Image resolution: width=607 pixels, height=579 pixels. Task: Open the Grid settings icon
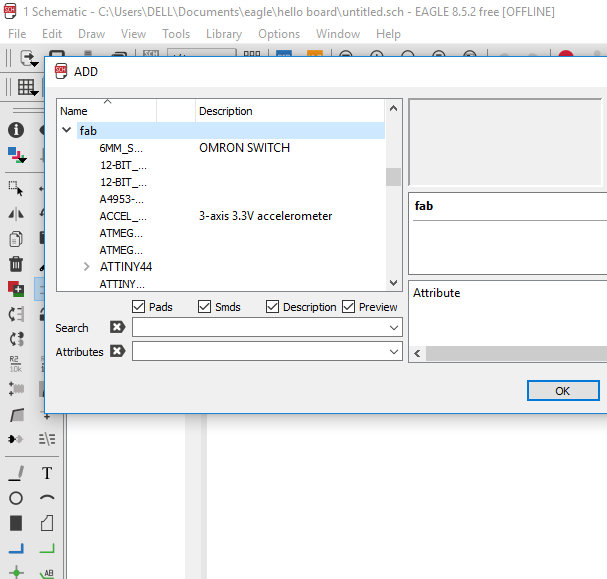(x=27, y=87)
